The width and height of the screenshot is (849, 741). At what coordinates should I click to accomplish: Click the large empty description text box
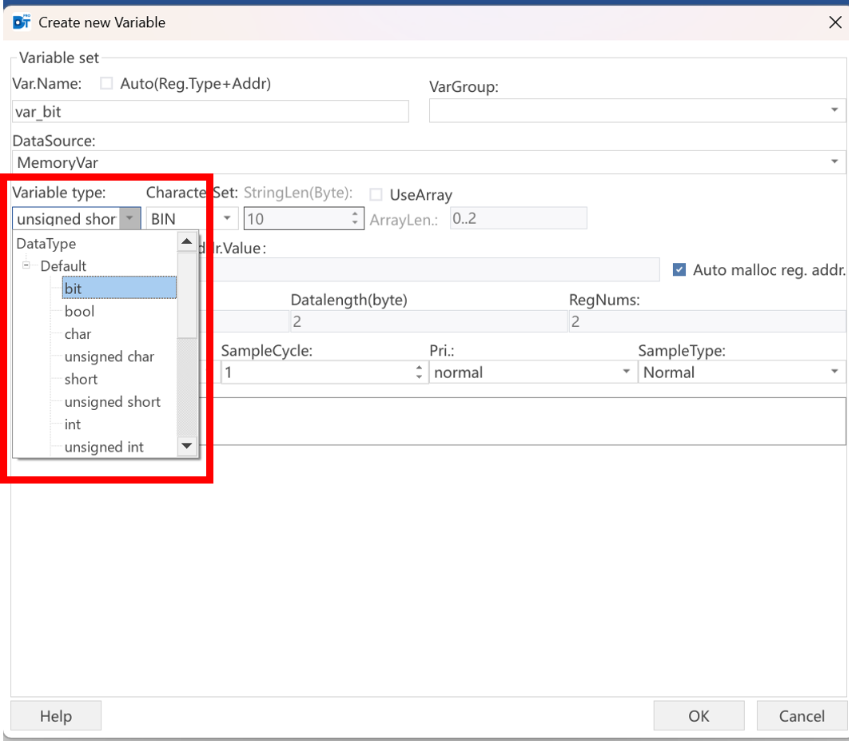522,421
